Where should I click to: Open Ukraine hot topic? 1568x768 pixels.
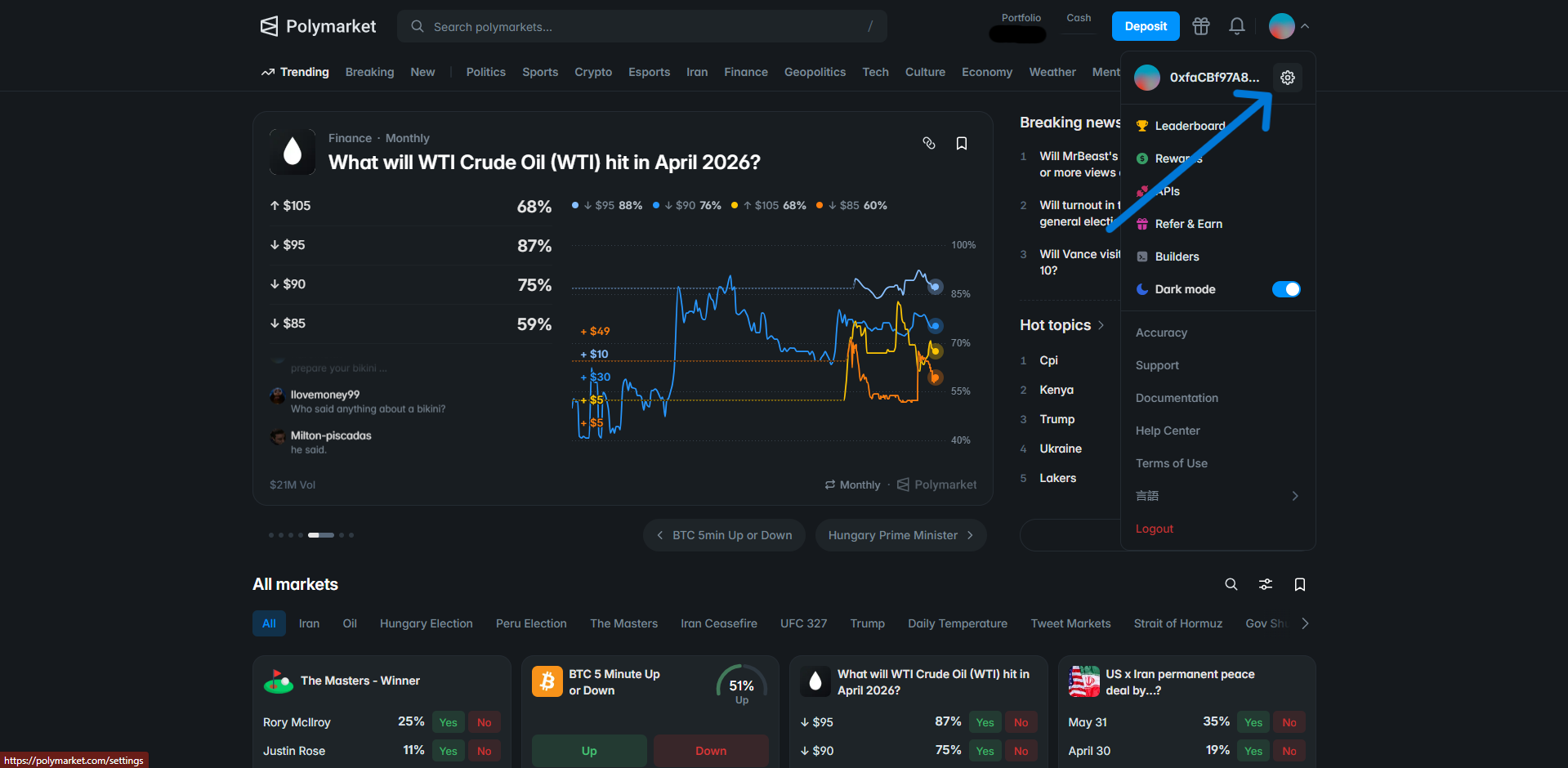(1061, 449)
